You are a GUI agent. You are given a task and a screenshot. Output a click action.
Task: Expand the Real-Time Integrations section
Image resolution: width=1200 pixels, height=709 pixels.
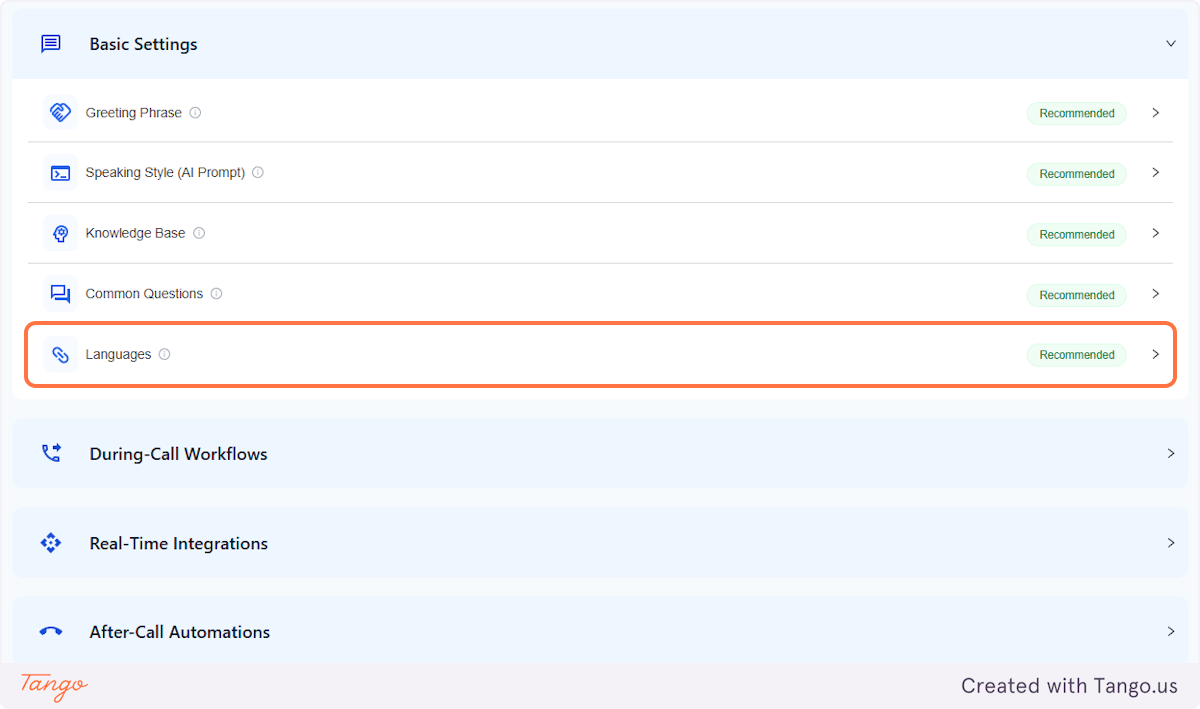pos(1170,542)
